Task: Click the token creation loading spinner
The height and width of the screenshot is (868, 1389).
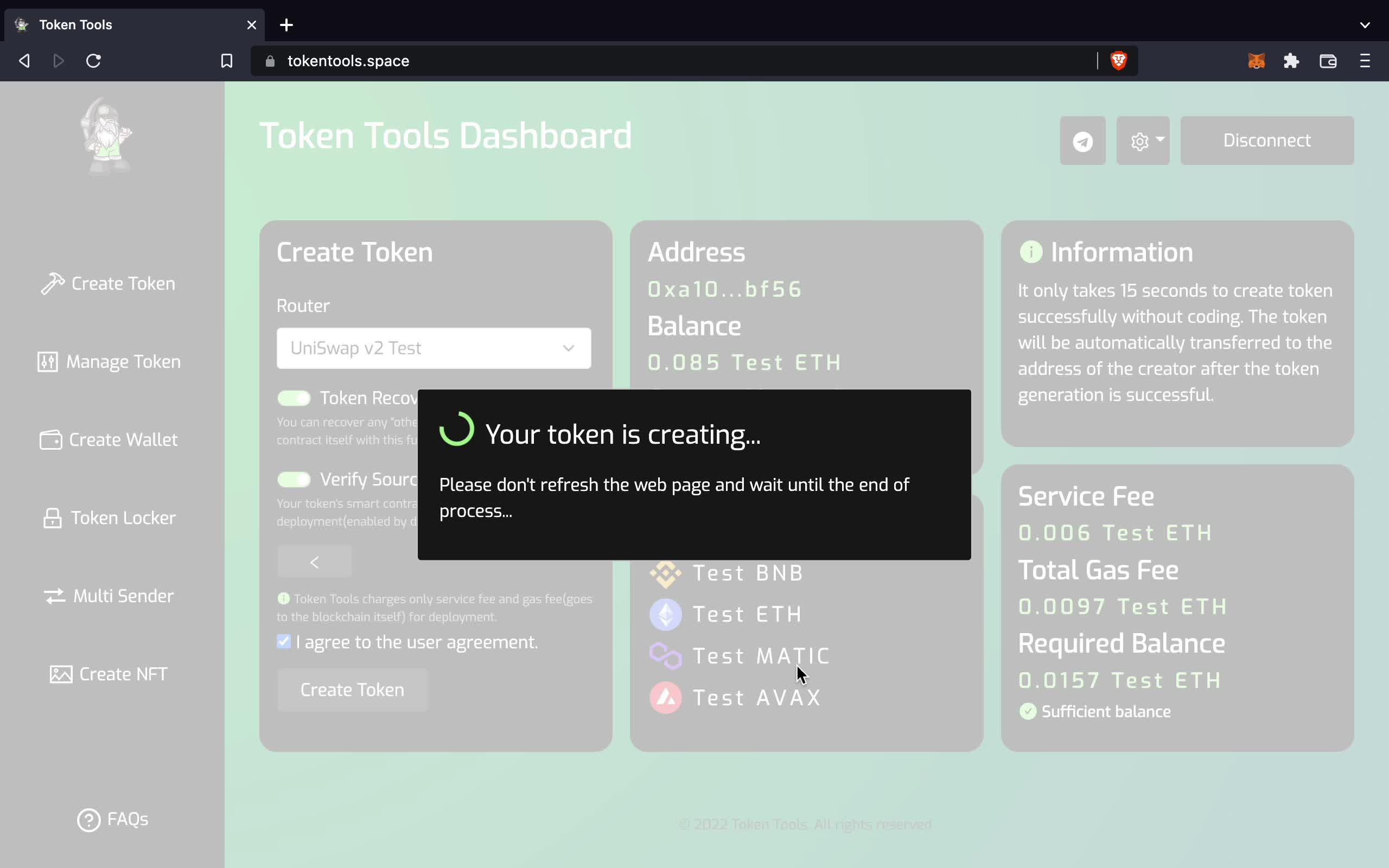Action: pyautogui.click(x=456, y=430)
